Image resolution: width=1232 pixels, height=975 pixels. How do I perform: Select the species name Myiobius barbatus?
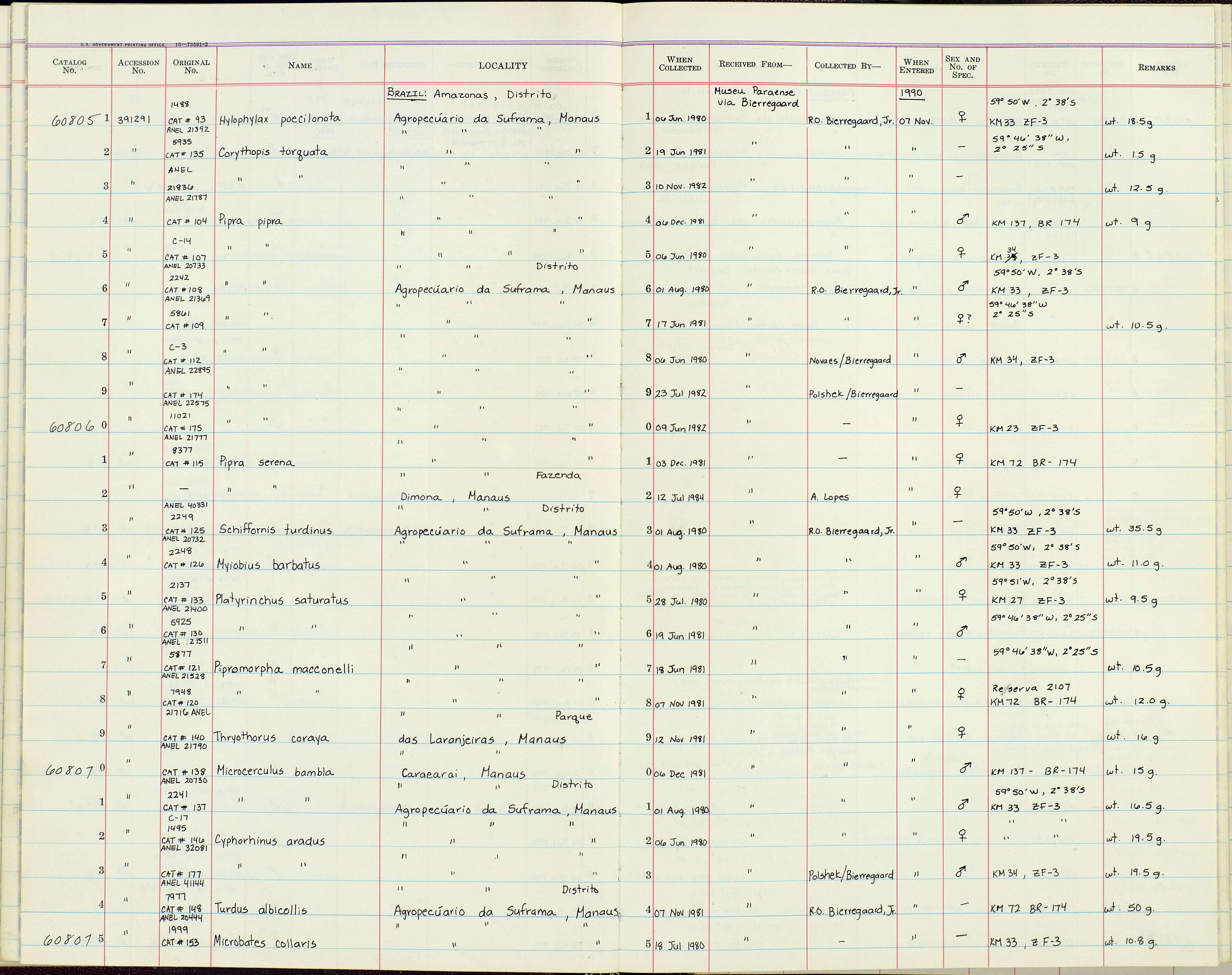click(x=268, y=565)
